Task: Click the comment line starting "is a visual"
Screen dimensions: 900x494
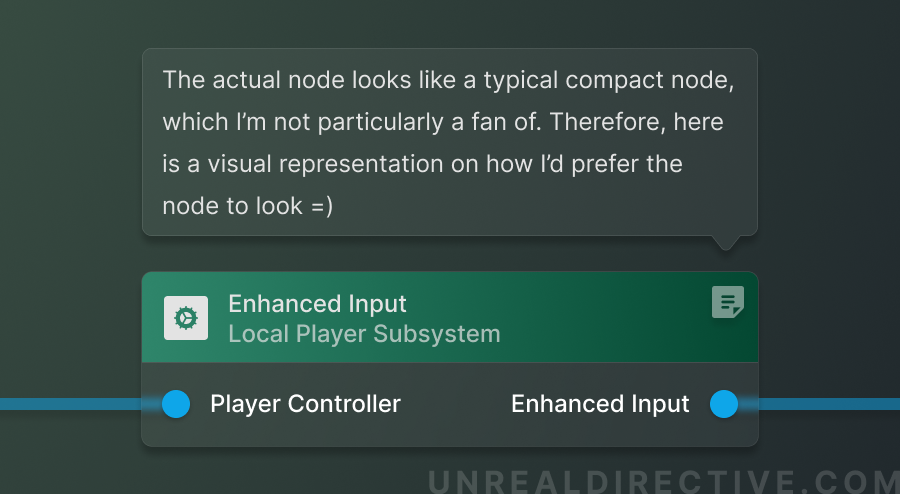Action: 422,164
